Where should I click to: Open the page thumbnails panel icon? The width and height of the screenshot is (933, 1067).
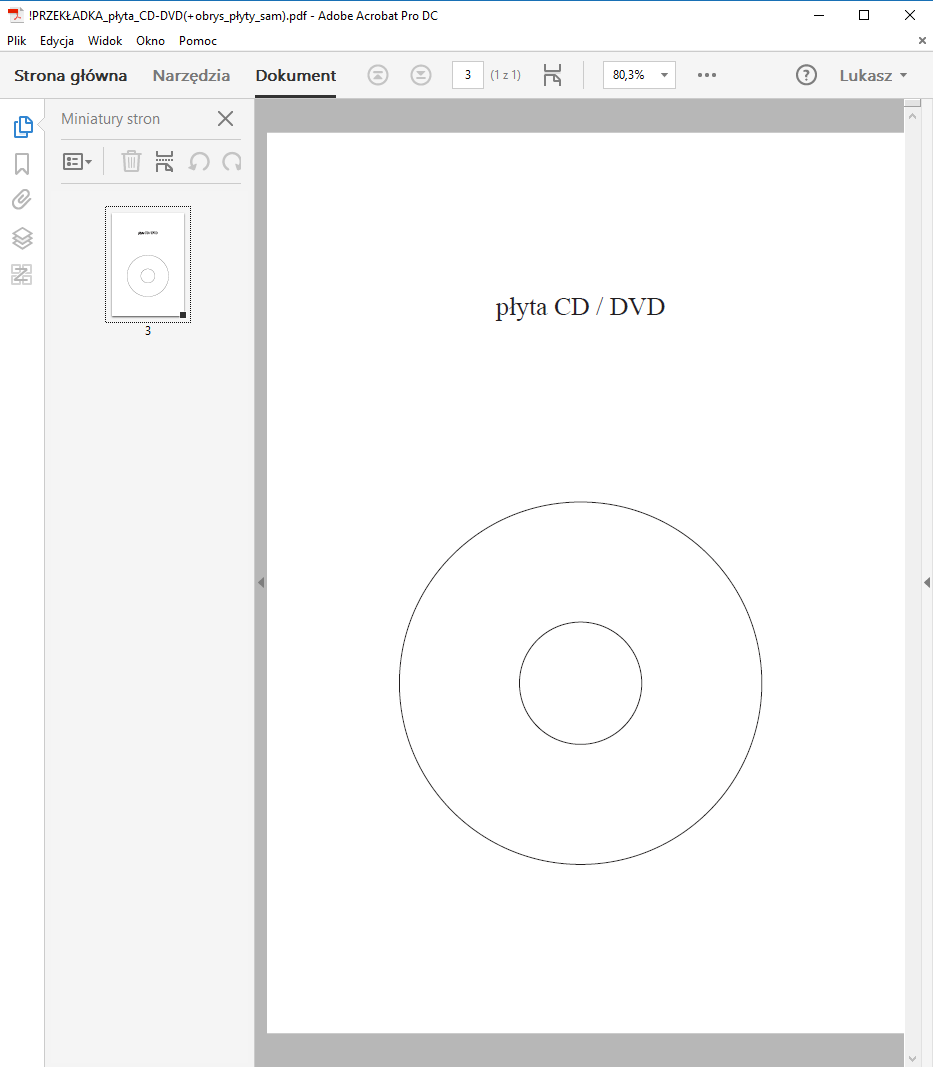(x=22, y=127)
